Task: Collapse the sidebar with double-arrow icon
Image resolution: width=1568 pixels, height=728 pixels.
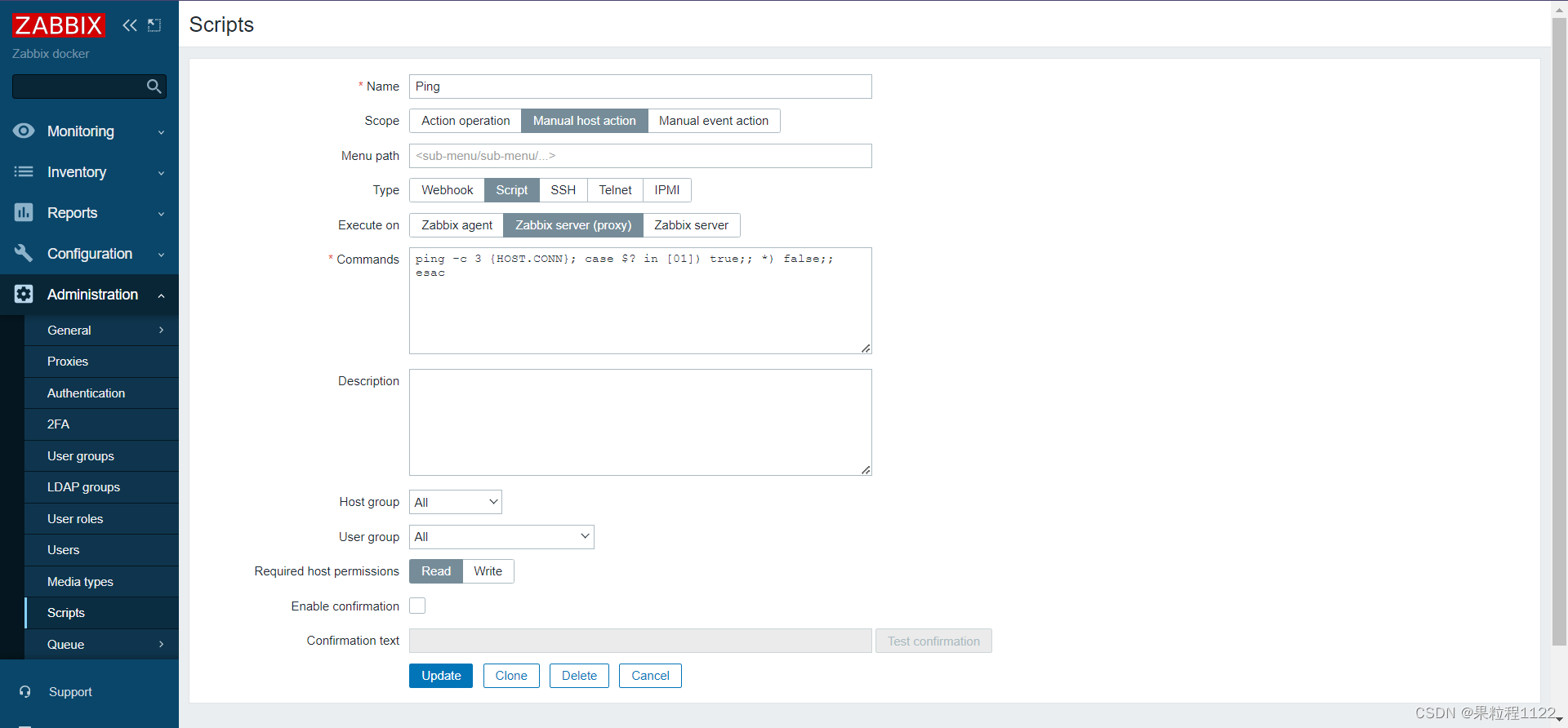Action: [x=130, y=25]
